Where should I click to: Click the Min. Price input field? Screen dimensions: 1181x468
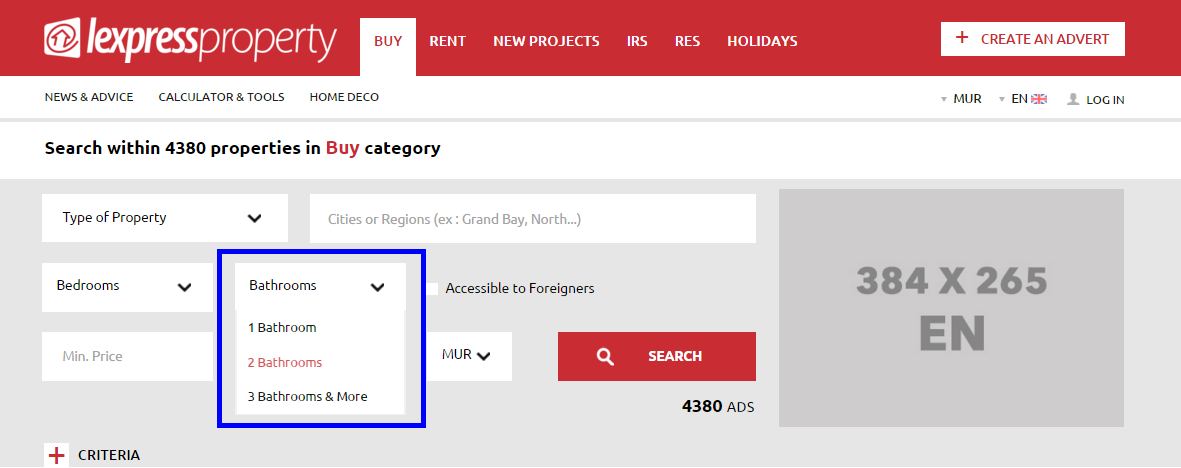[128, 356]
